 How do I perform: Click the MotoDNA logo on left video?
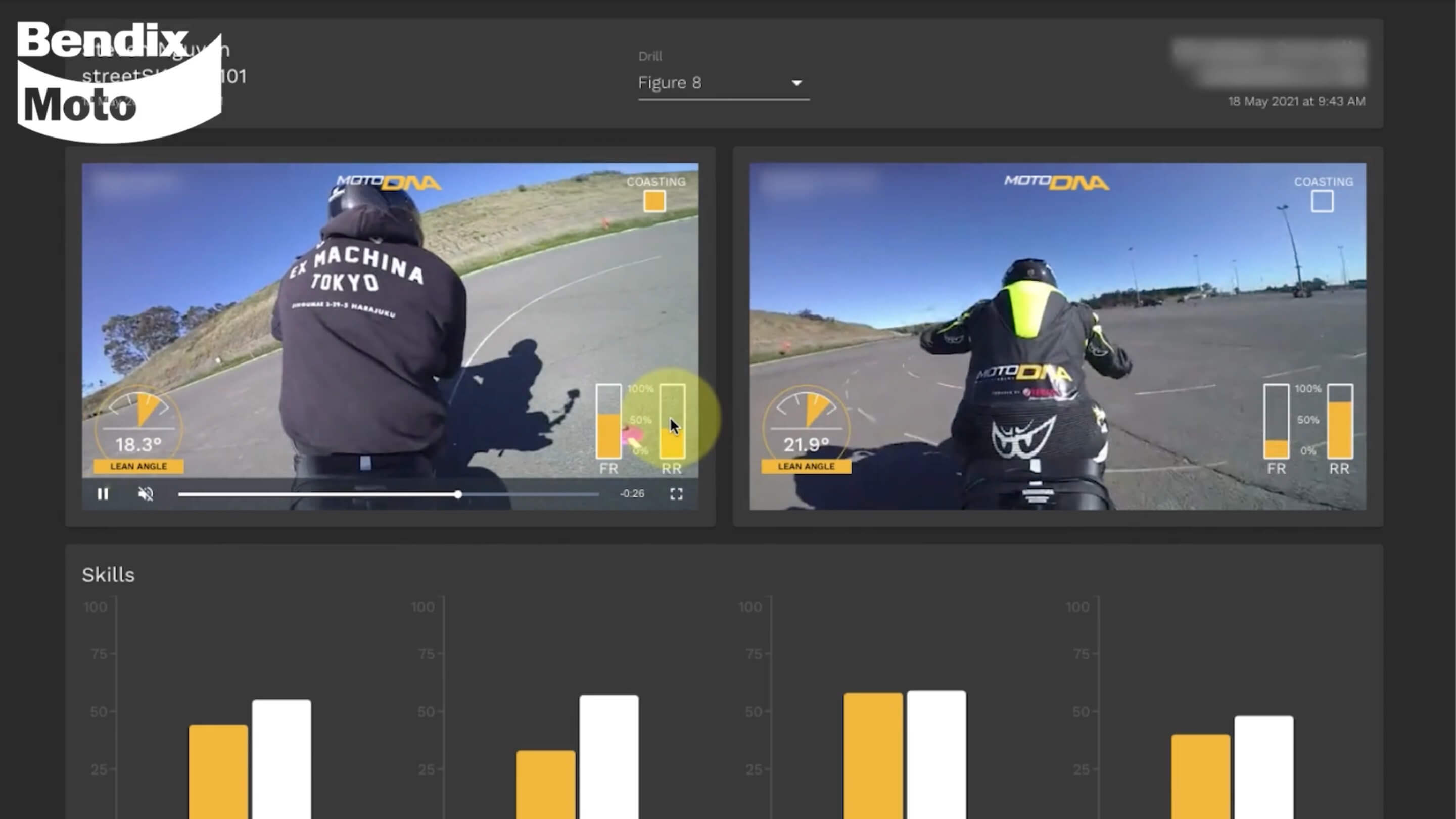(389, 182)
